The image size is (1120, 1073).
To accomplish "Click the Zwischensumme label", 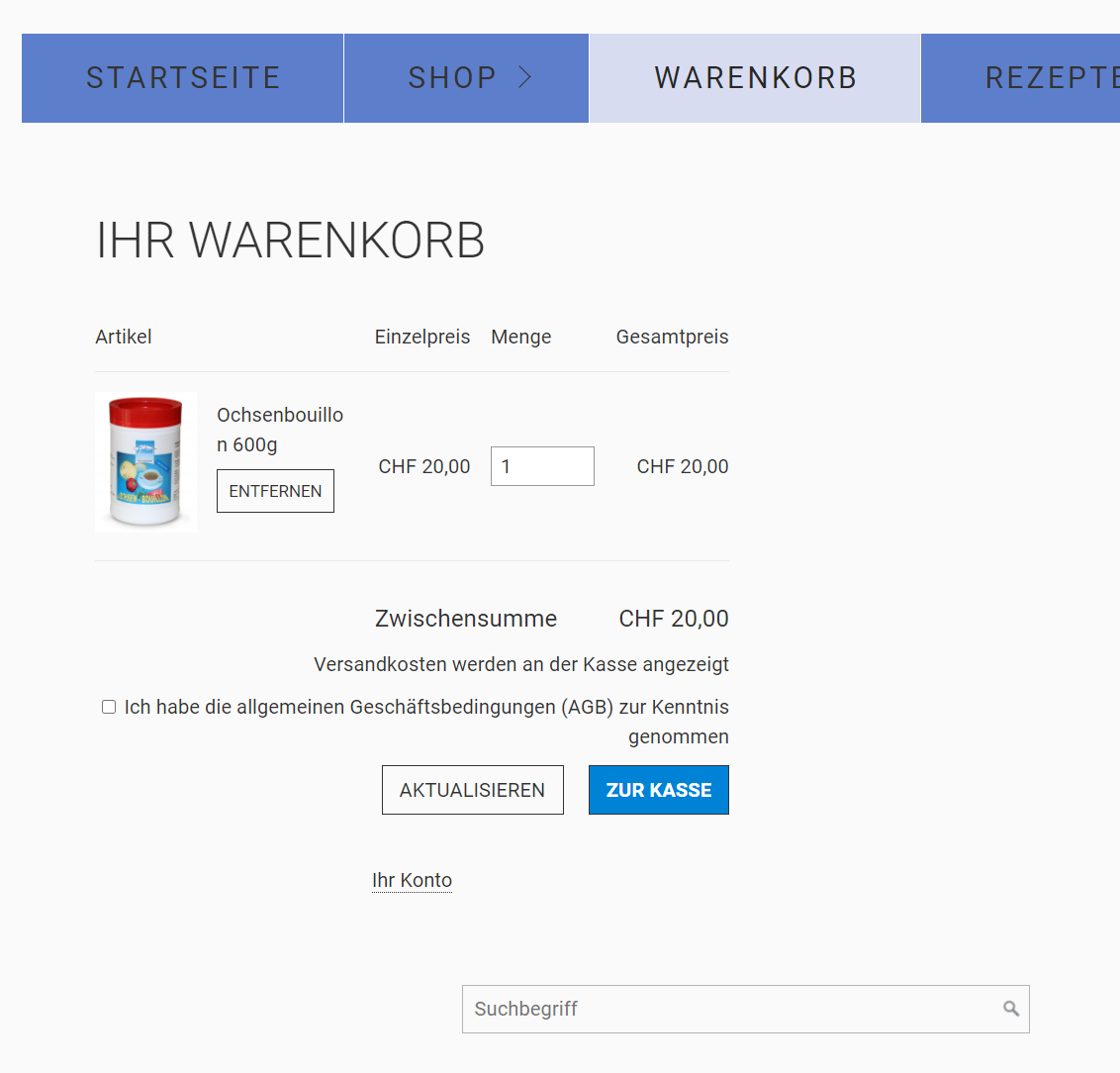I will pos(466,619).
